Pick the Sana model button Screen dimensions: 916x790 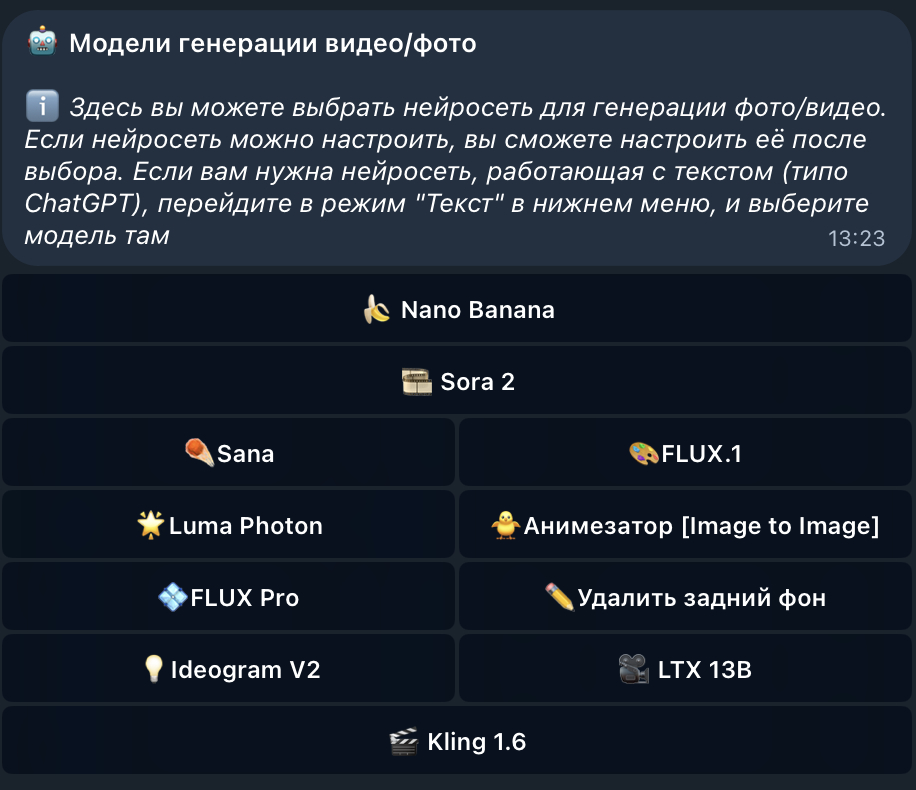(x=229, y=454)
